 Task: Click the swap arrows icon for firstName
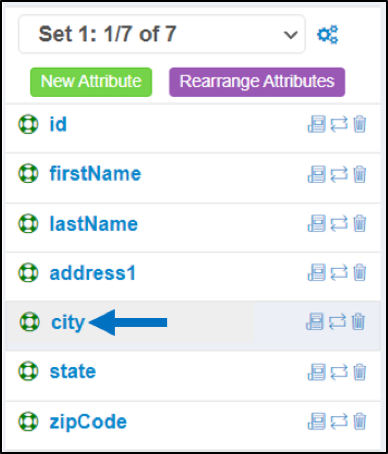339,174
